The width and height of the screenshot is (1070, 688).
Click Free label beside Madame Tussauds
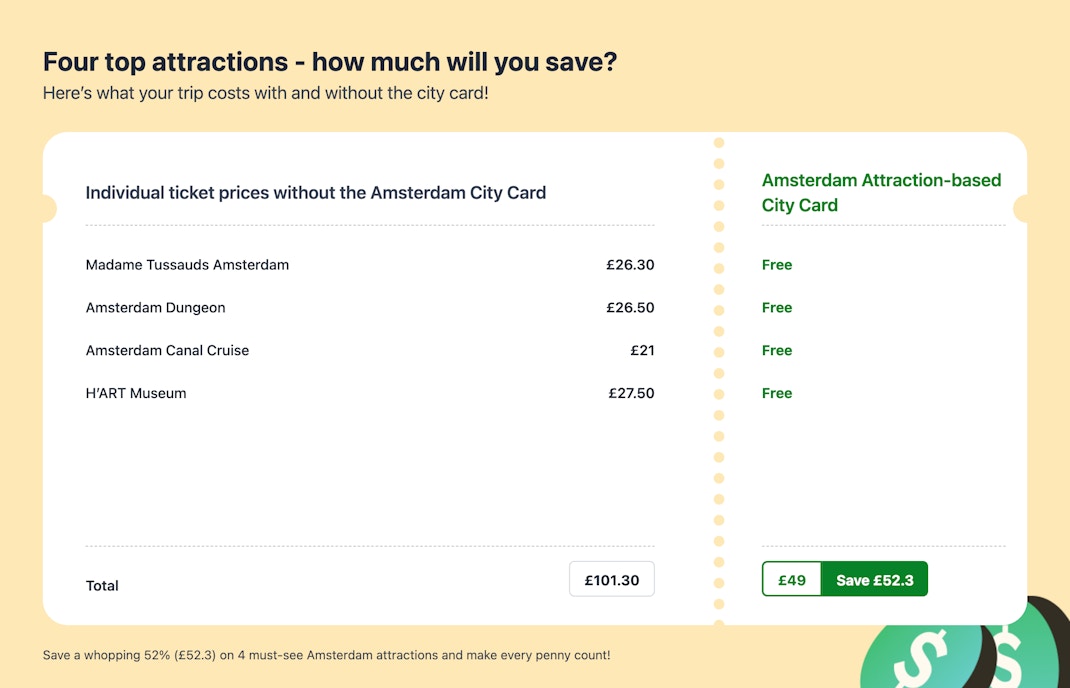tap(777, 265)
